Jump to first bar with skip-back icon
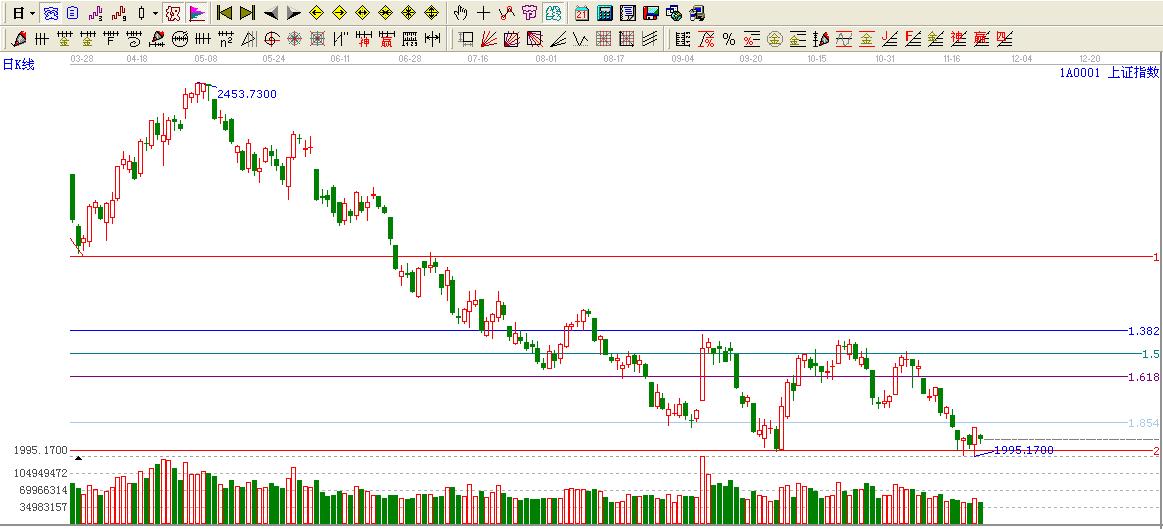This screenshot has width=1163, height=529. (x=225, y=13)
